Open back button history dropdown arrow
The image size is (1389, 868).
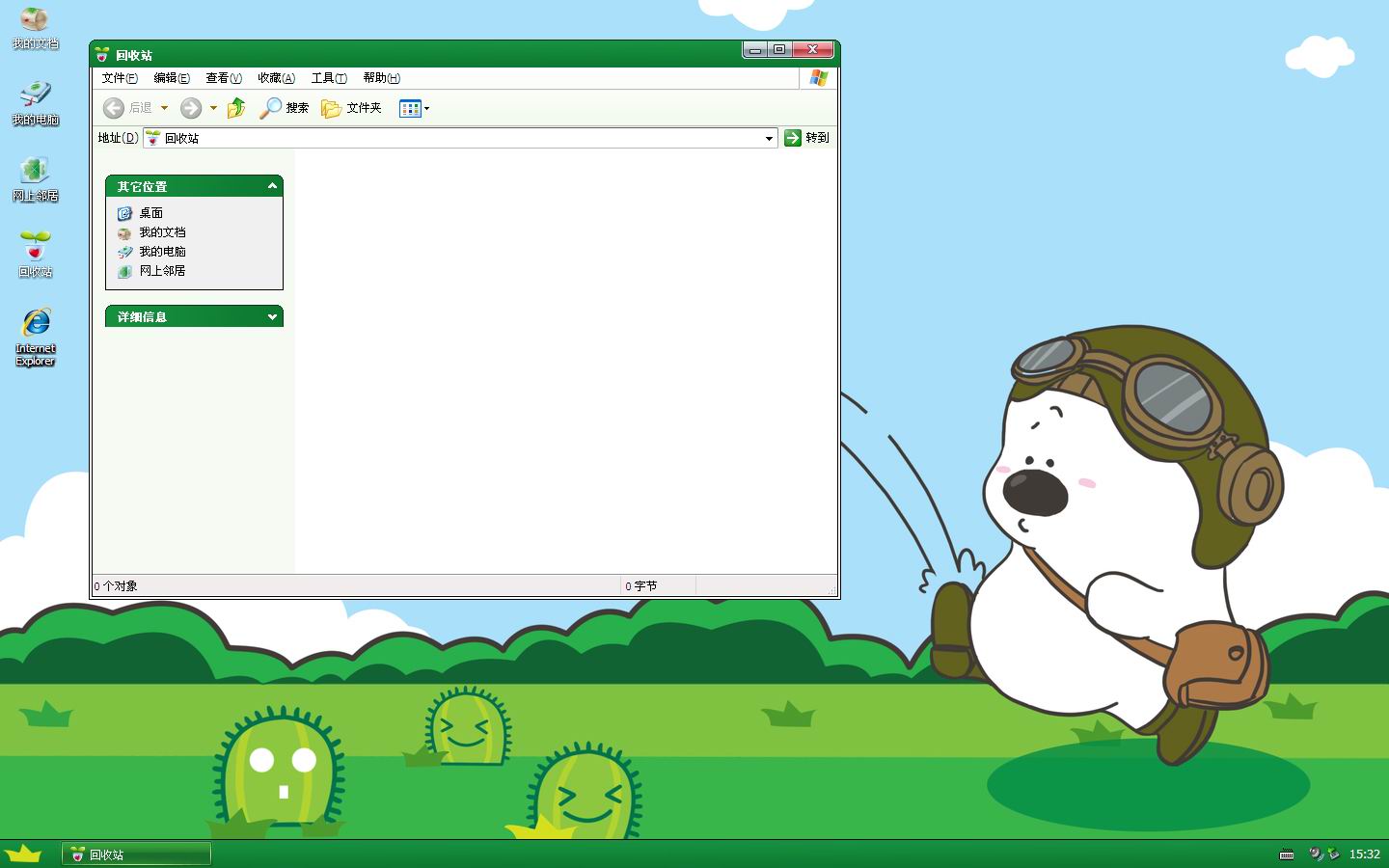coord(164,108)
